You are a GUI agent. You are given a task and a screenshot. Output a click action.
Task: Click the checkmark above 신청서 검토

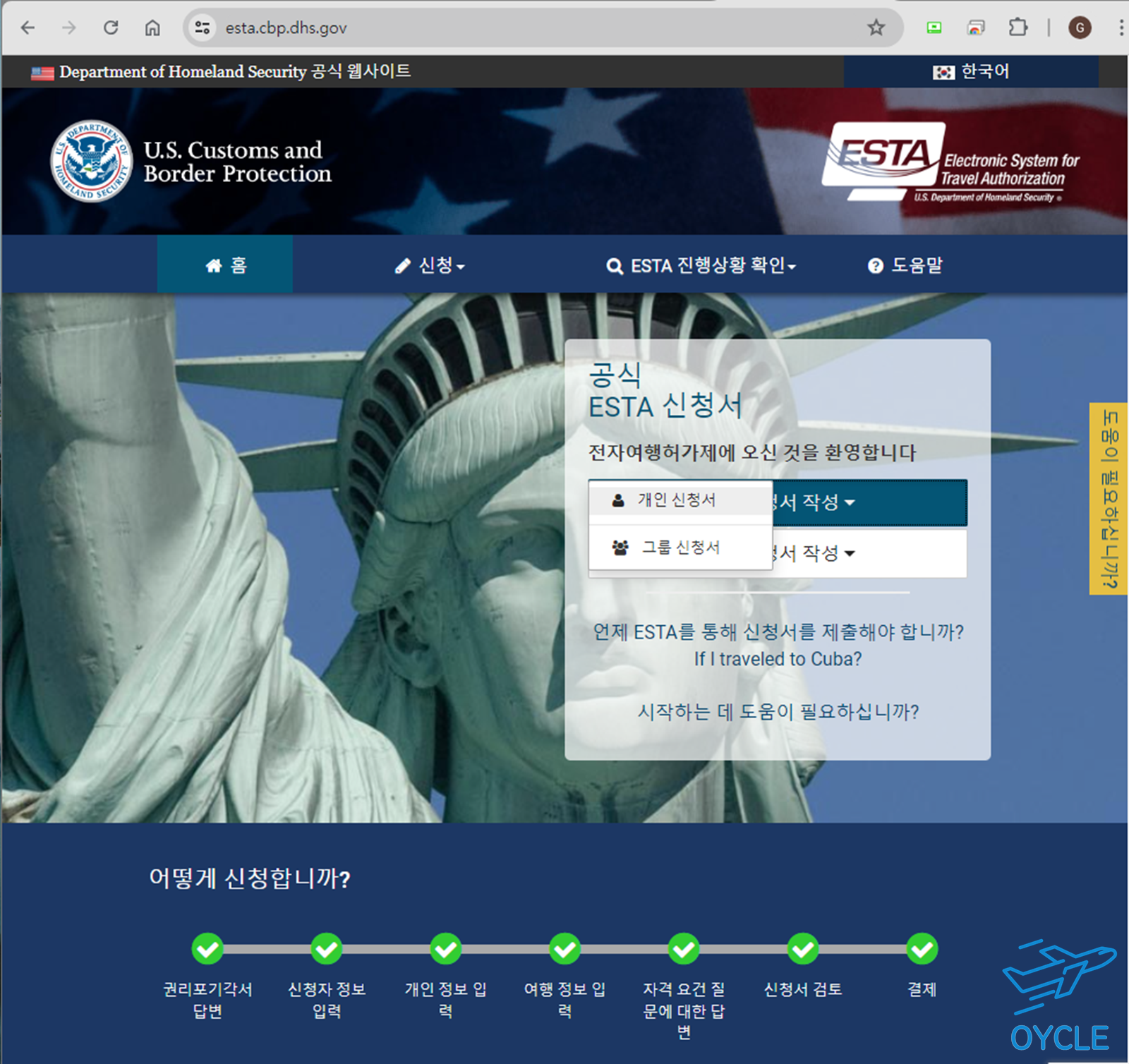(803, 949)
